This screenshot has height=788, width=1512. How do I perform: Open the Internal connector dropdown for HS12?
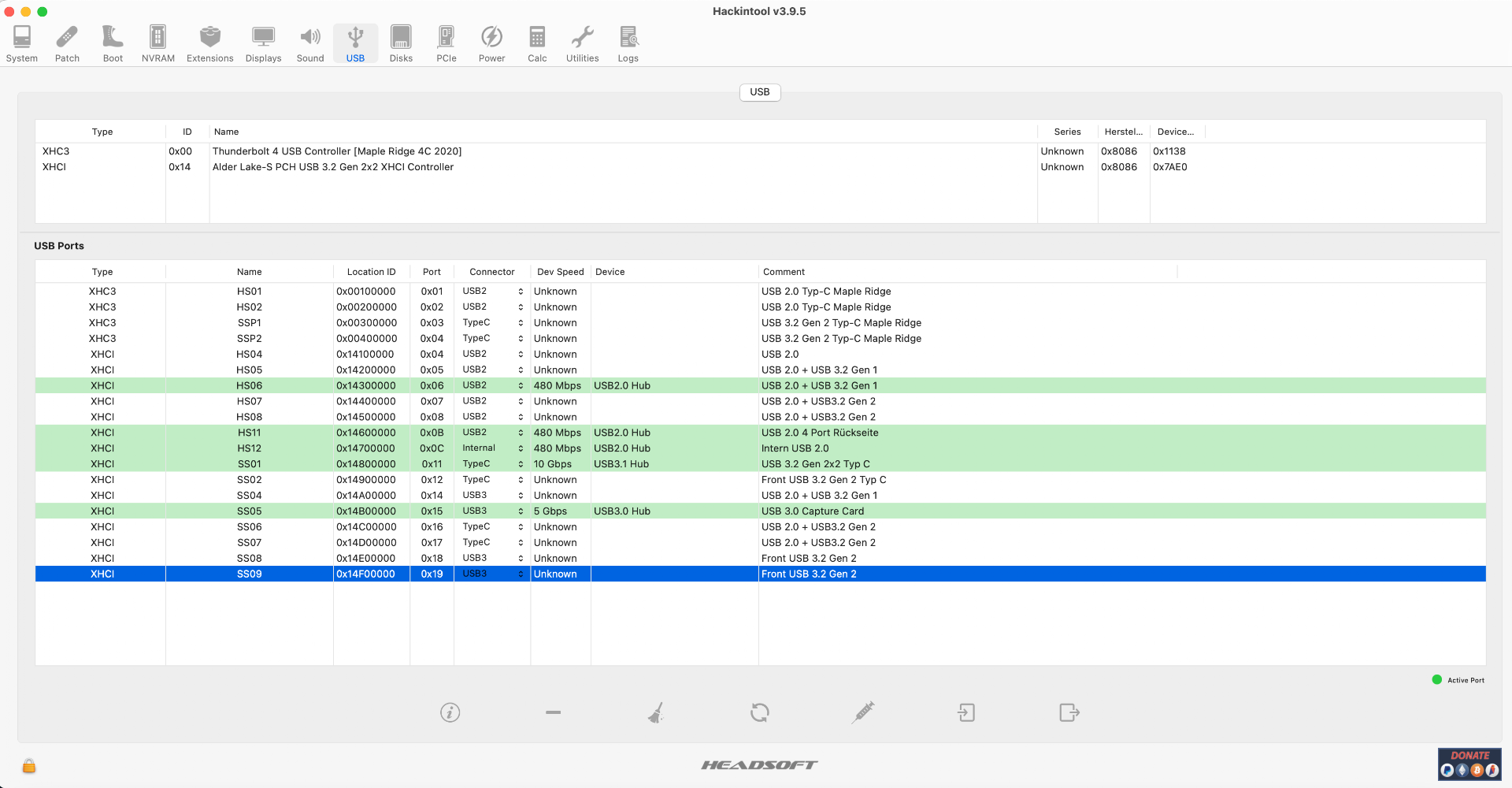coord(492,448)
